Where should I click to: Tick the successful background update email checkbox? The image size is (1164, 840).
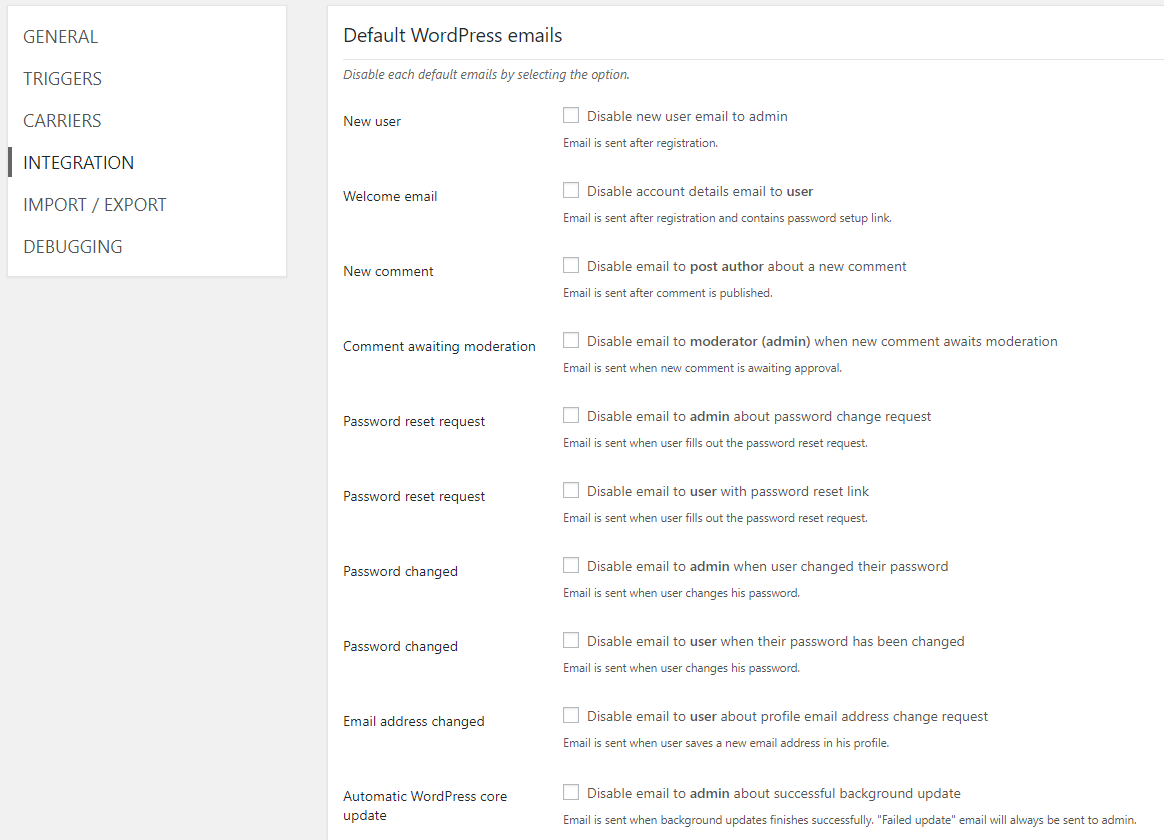[x=571, y=793]
